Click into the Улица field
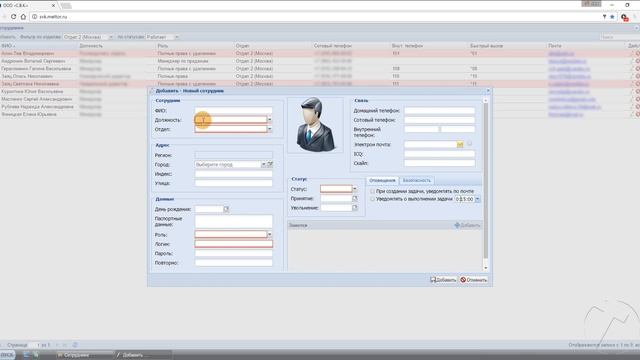Image resolution: width=640 pixels, height=360 pixels. click(x=233, y=183)
